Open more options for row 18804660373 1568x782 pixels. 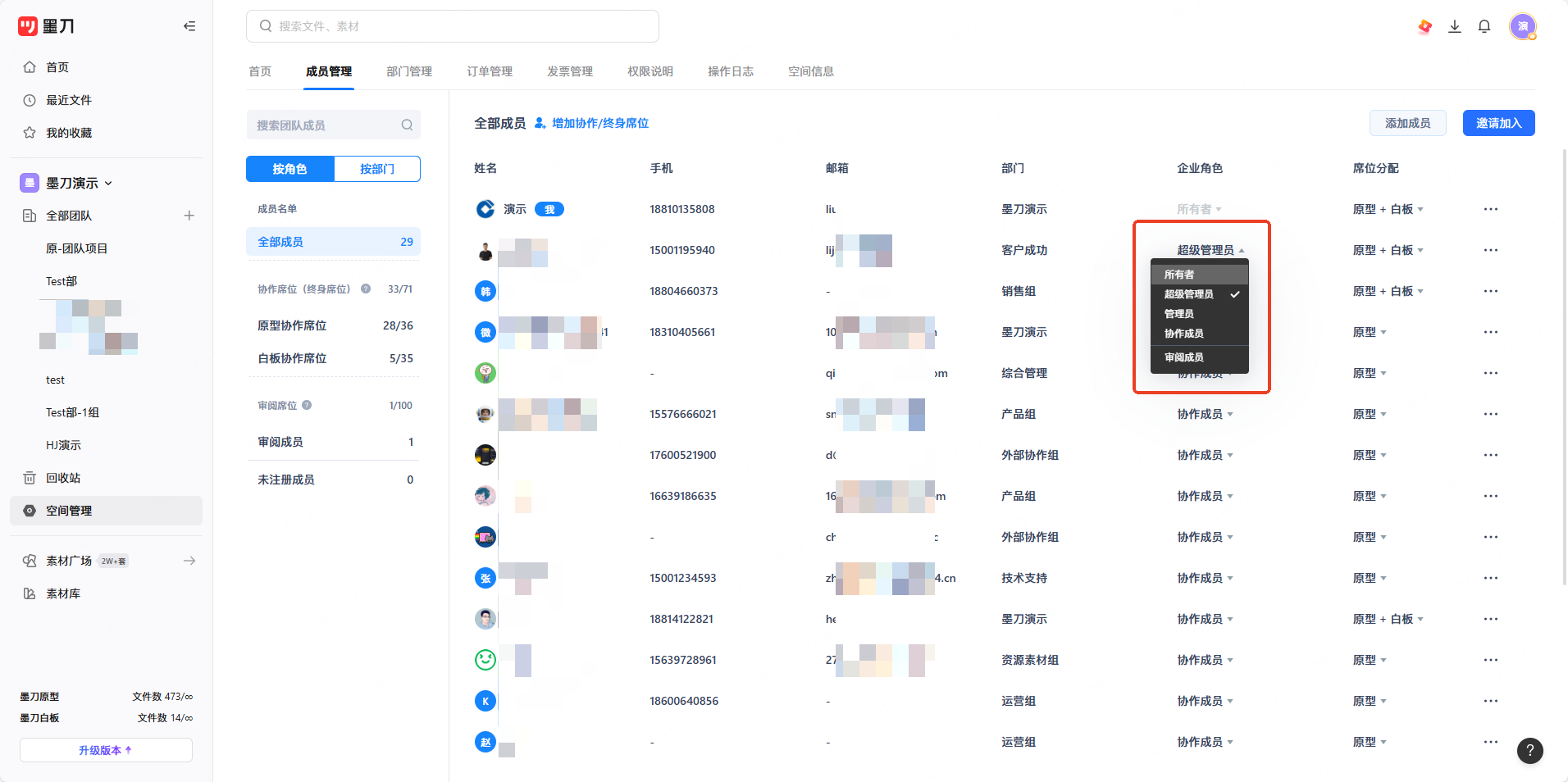click(1491, 291)
